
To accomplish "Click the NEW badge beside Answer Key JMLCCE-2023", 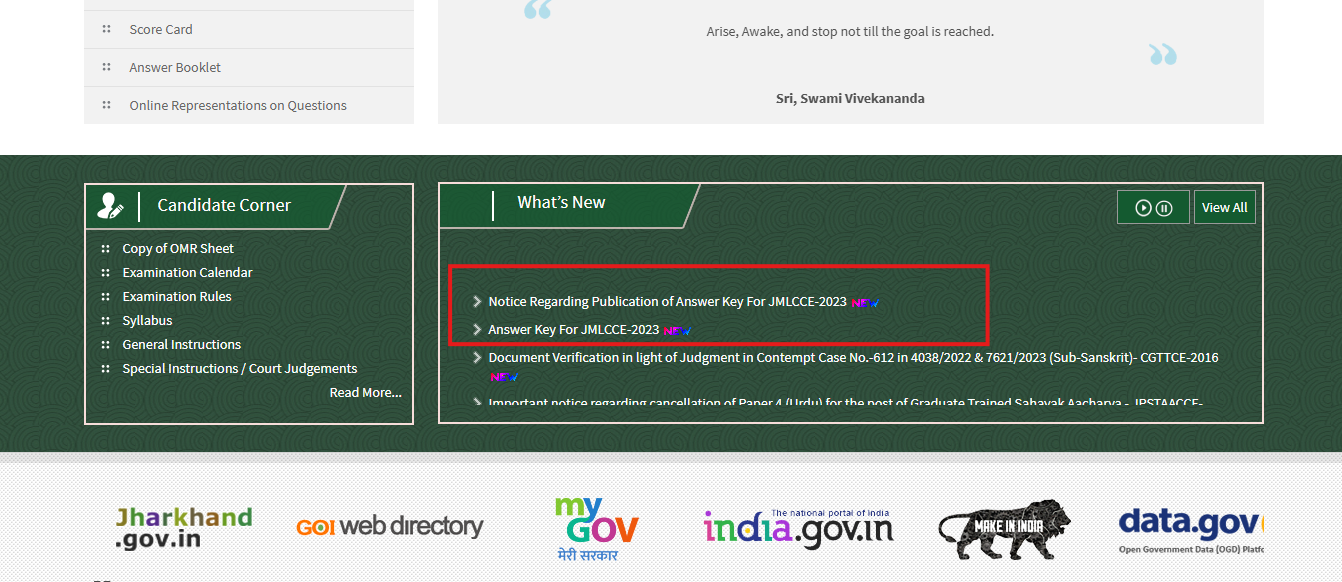I will click(x=679, y=330).
